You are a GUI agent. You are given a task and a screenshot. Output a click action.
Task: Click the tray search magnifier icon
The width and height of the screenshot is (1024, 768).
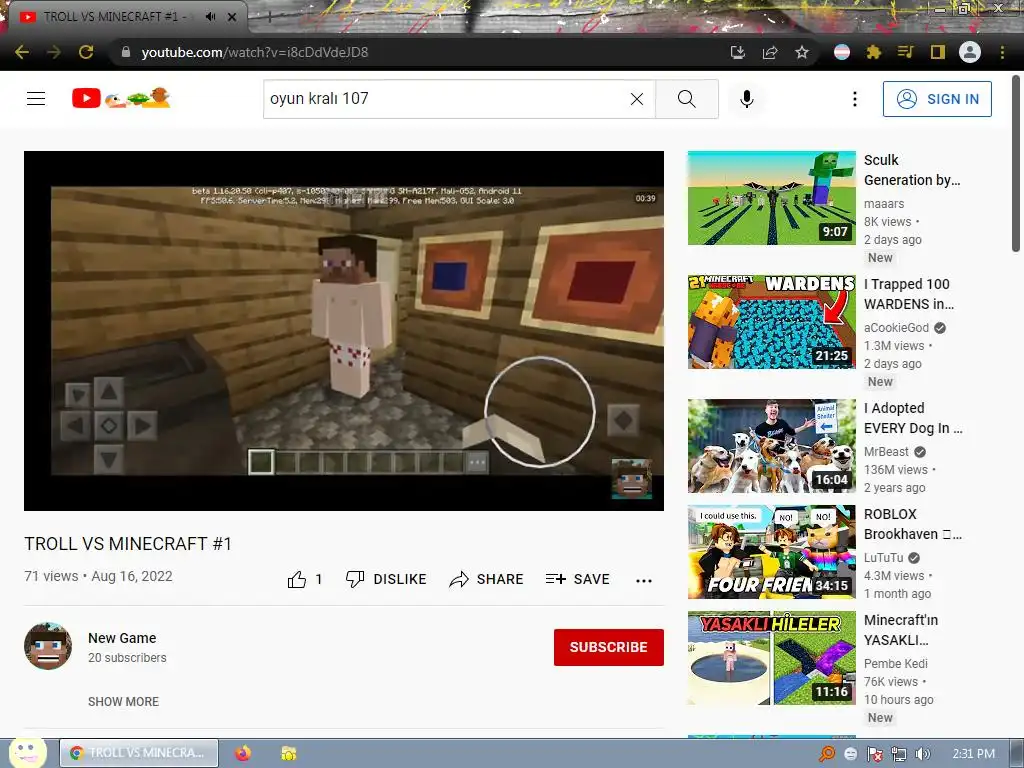pos(827,754)
